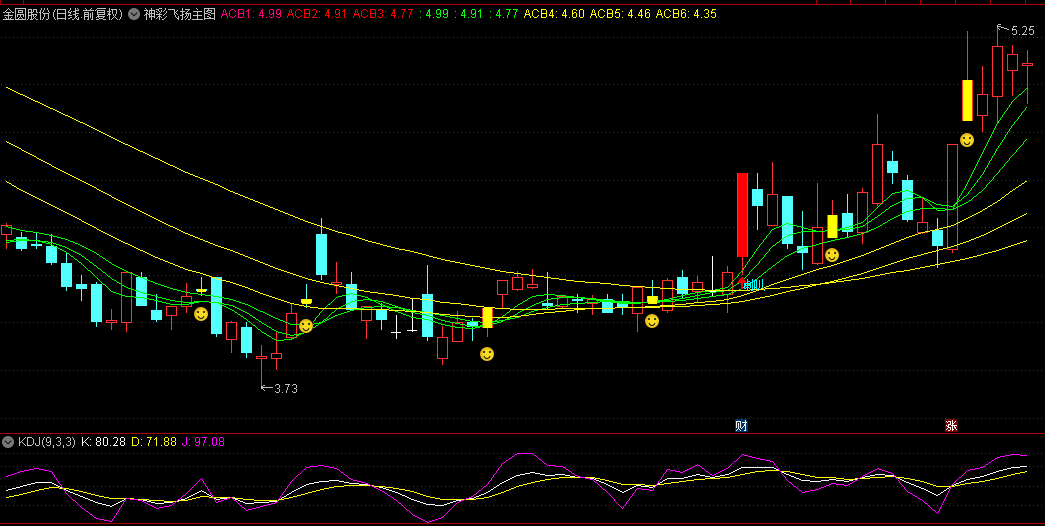The height and width of the screenshot is (526, 1045).
Task: Click the KDJ(9,3,3) indicator label
Action: coord(47,441)
